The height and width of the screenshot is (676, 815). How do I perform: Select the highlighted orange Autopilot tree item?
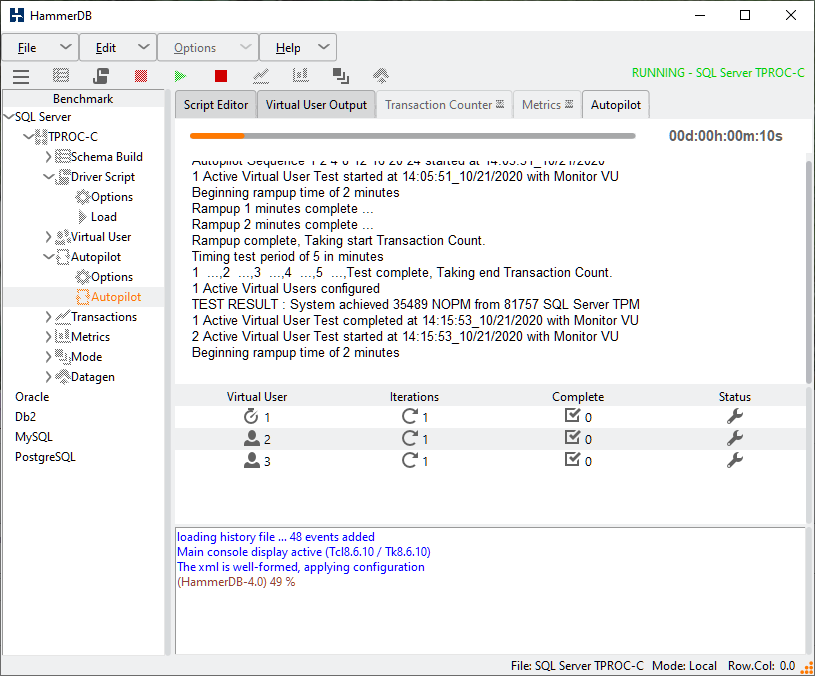pos(116,297)
